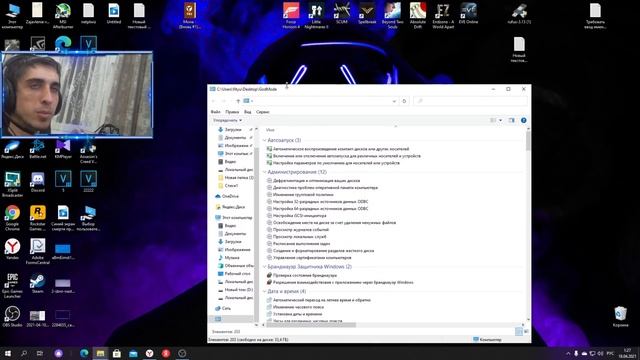640x360 pixels.
Task: Open Battle.net desktop shortcut
Action: 38,149
